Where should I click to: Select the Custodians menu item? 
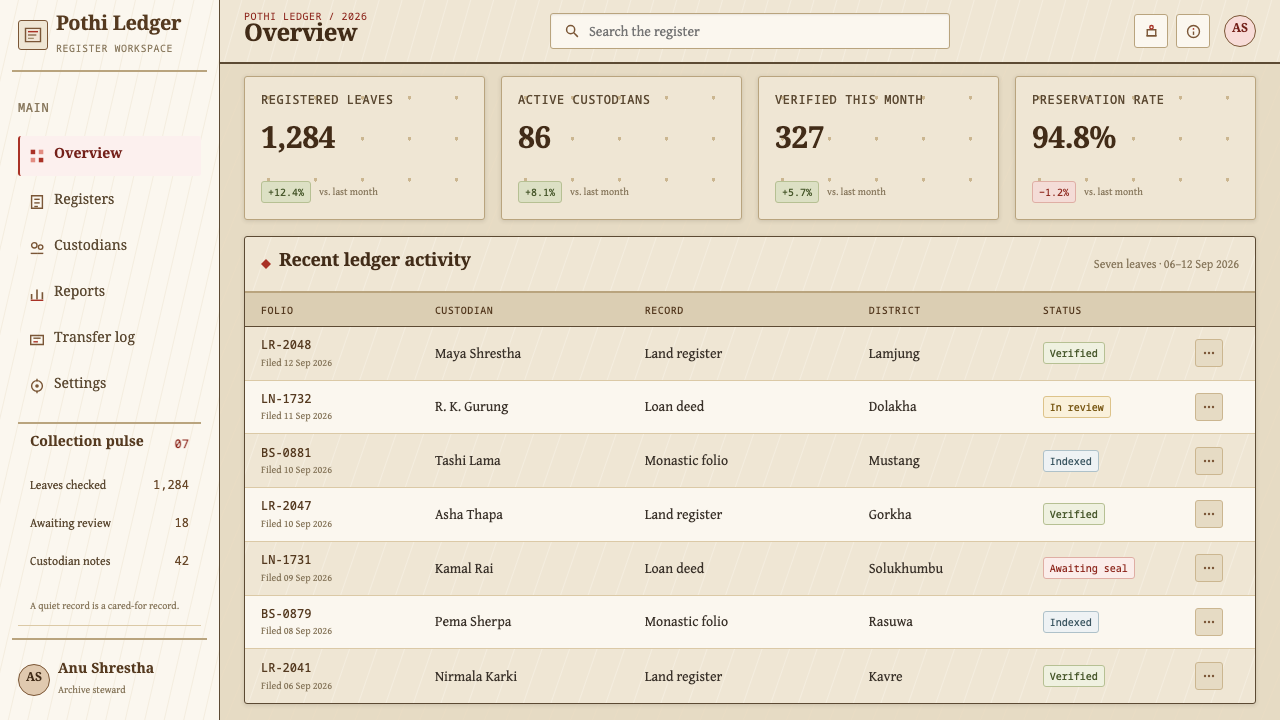(109, 247)
